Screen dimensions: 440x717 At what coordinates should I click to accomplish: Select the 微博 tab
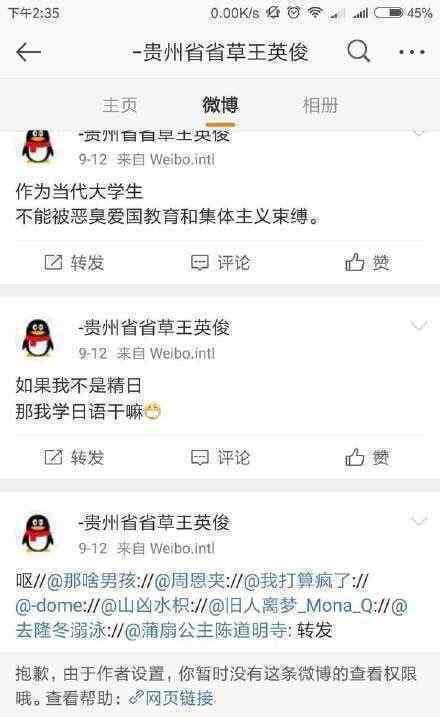point(220,105)
